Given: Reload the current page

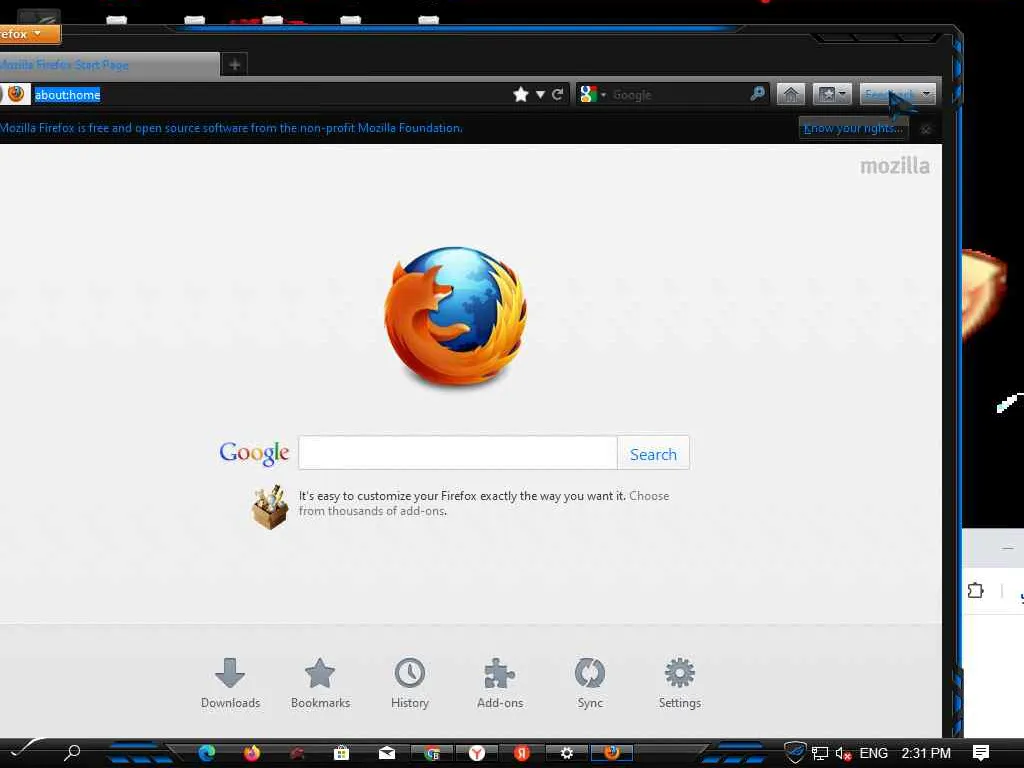Looking at the screenshot, I should point(557,95).
